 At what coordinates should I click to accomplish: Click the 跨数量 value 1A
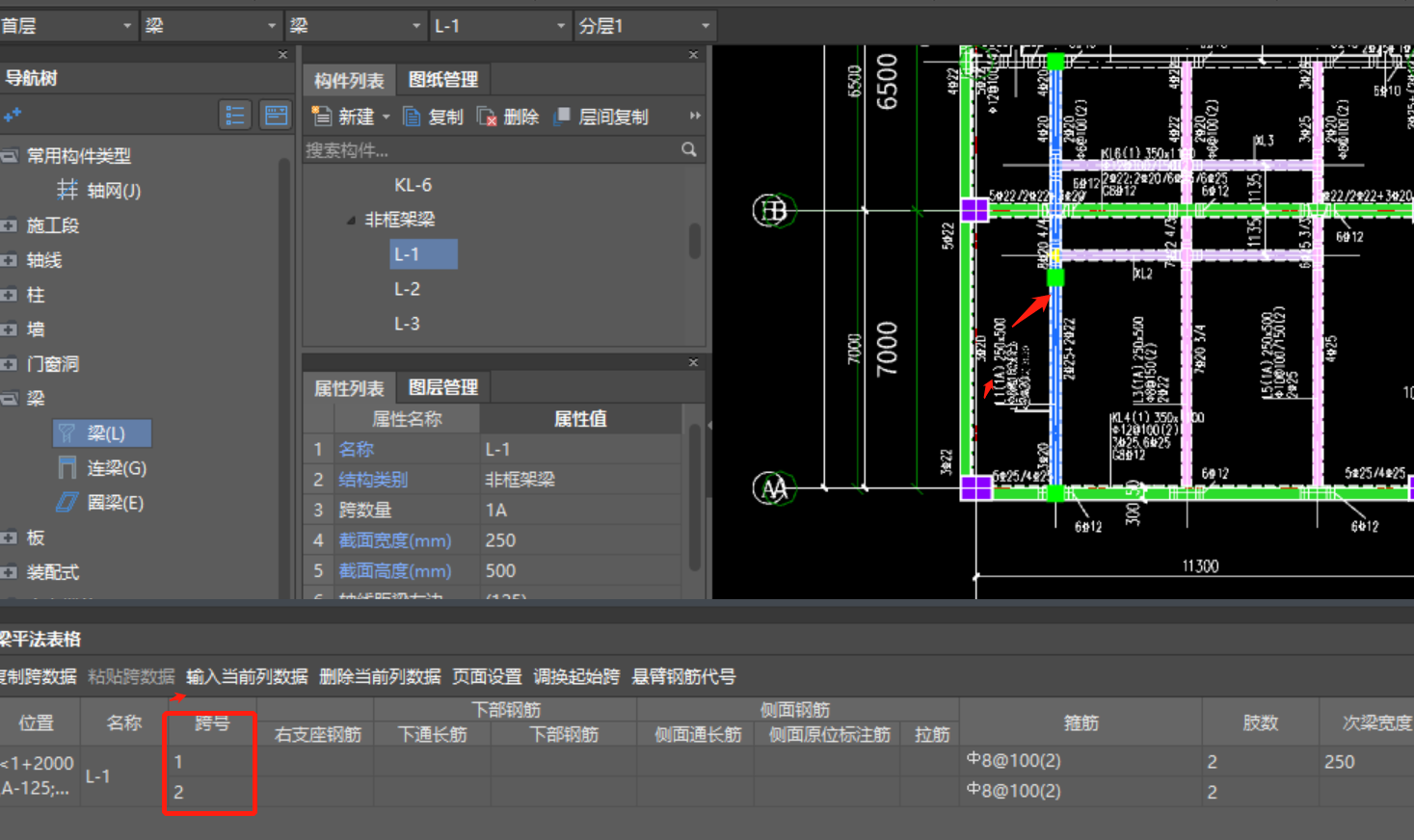pyautogui.click(x=580, y=510)
